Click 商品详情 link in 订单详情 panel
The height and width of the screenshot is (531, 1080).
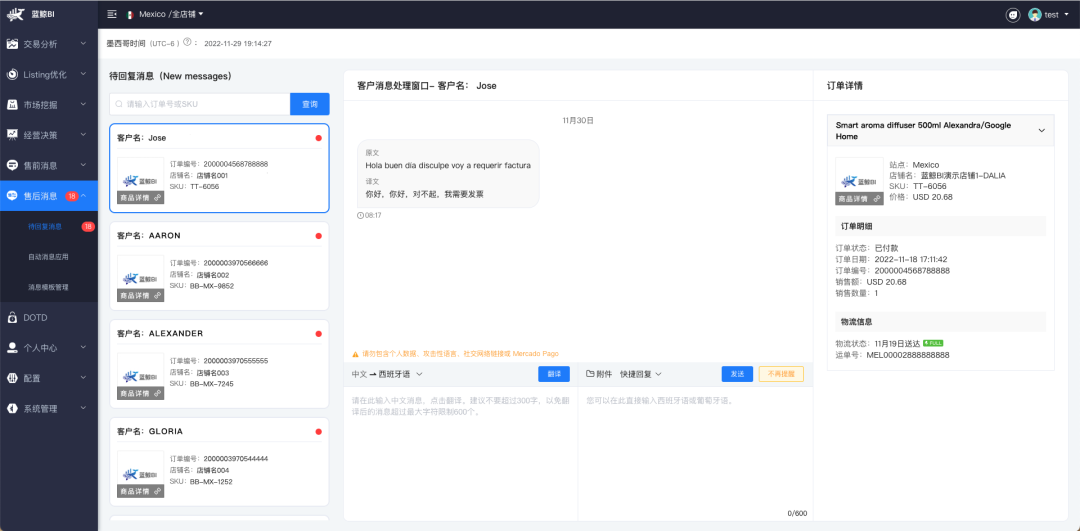[859, 198]
